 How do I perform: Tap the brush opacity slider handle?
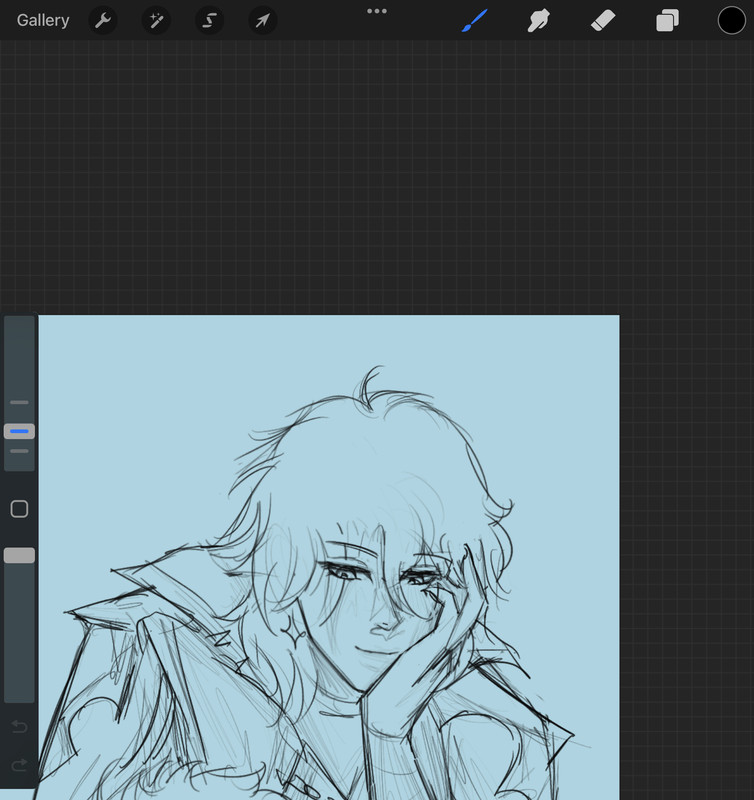tap(19, 556)
